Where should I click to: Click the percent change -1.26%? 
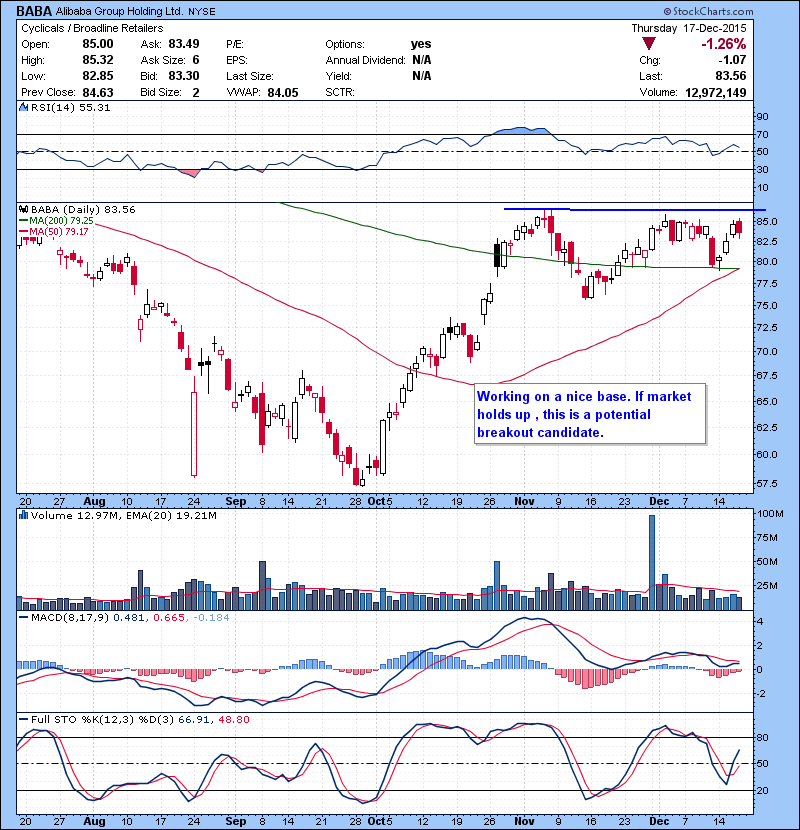pos(723,43)
